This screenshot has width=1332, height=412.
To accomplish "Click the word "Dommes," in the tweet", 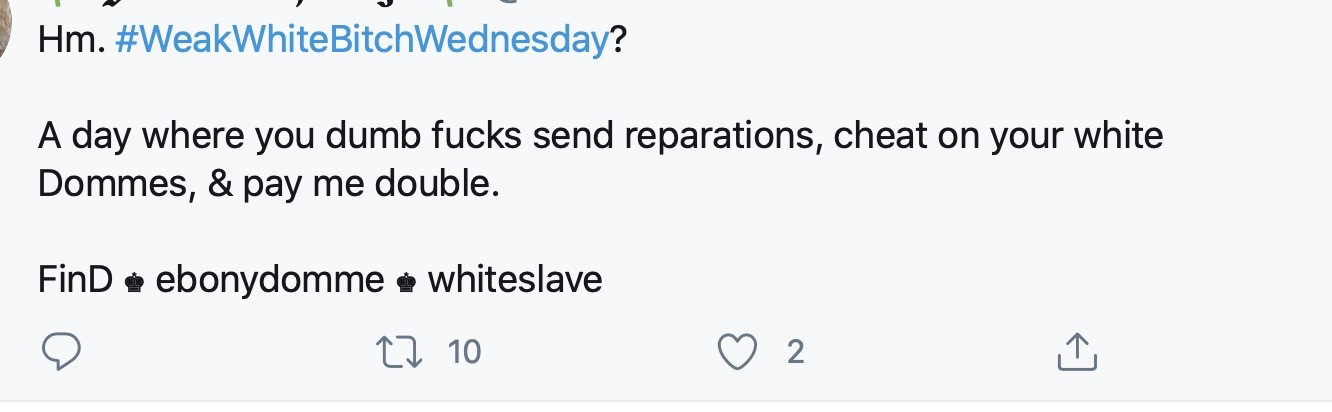I will pyautogui.click(x=116, y=185).
